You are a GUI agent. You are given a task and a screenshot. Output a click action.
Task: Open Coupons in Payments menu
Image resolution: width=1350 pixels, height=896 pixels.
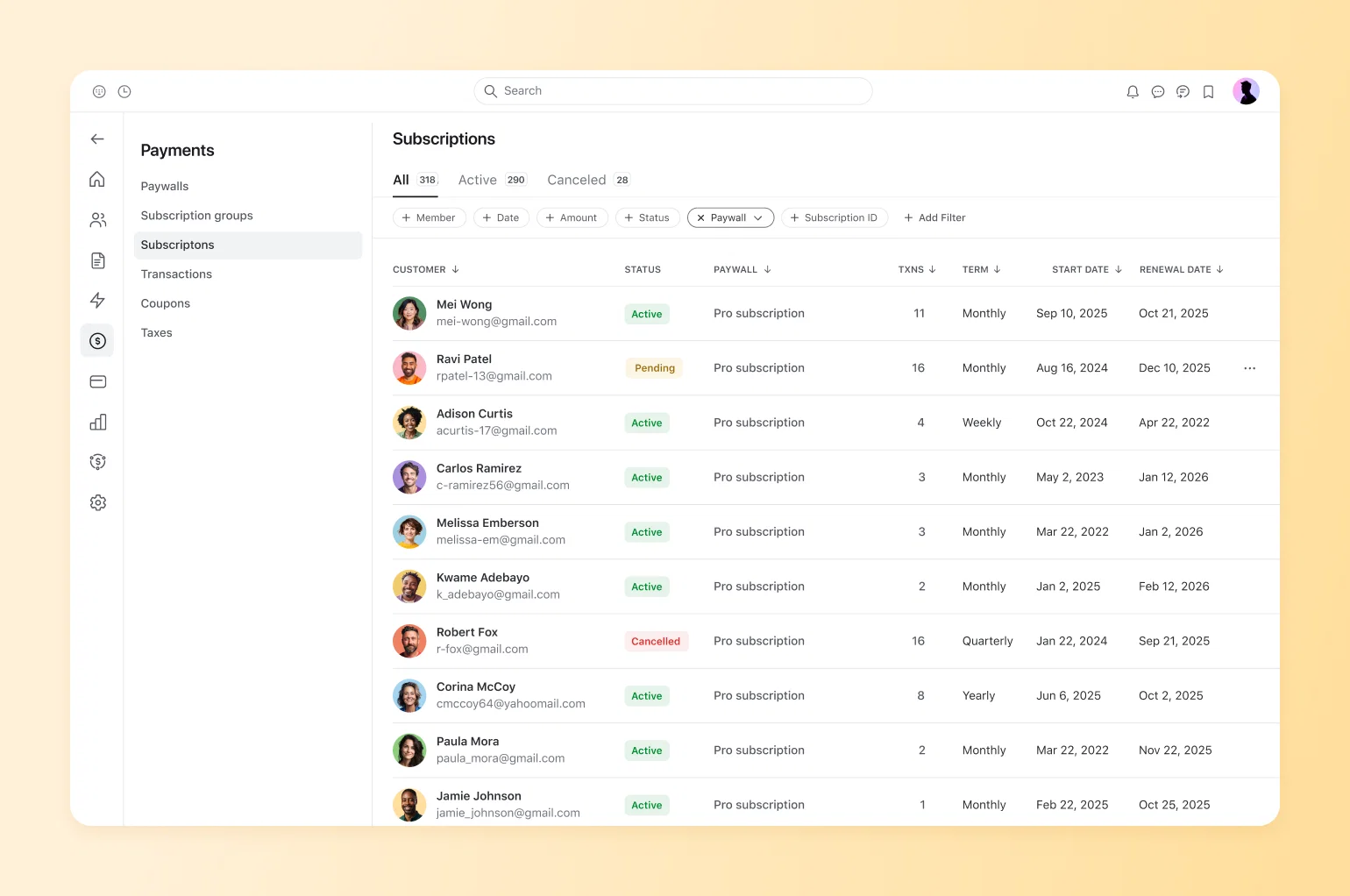pyautogui.click(x=165, y=303)
